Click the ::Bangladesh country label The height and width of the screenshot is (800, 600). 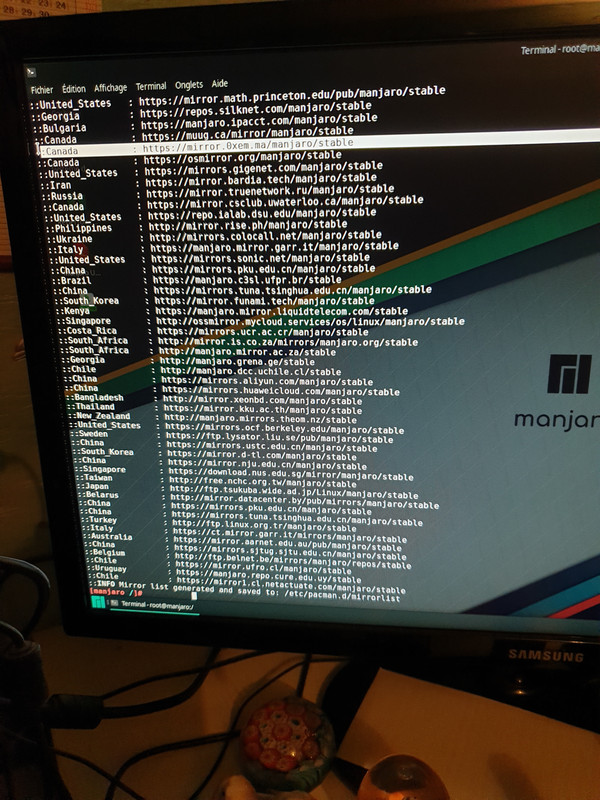94,397
